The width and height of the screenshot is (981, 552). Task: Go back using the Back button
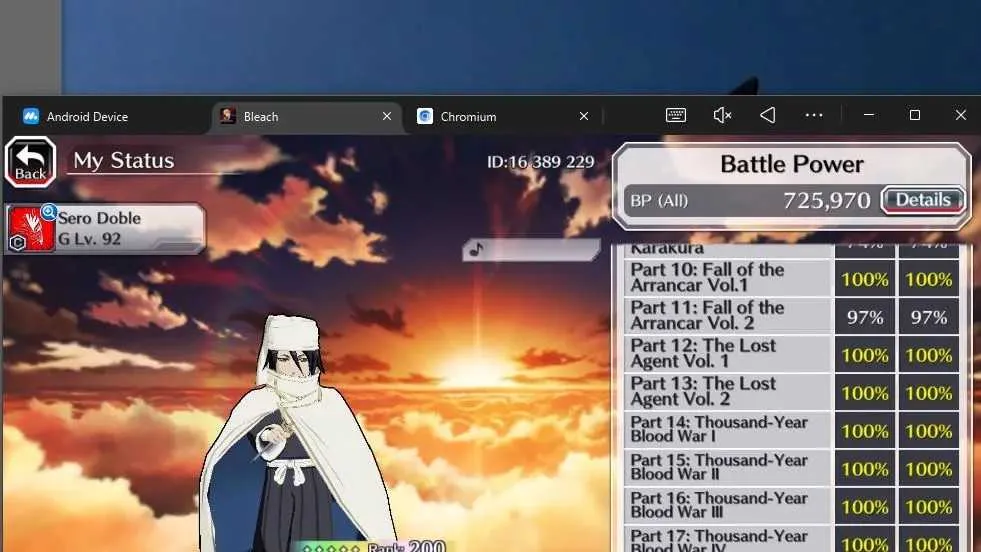31,162
